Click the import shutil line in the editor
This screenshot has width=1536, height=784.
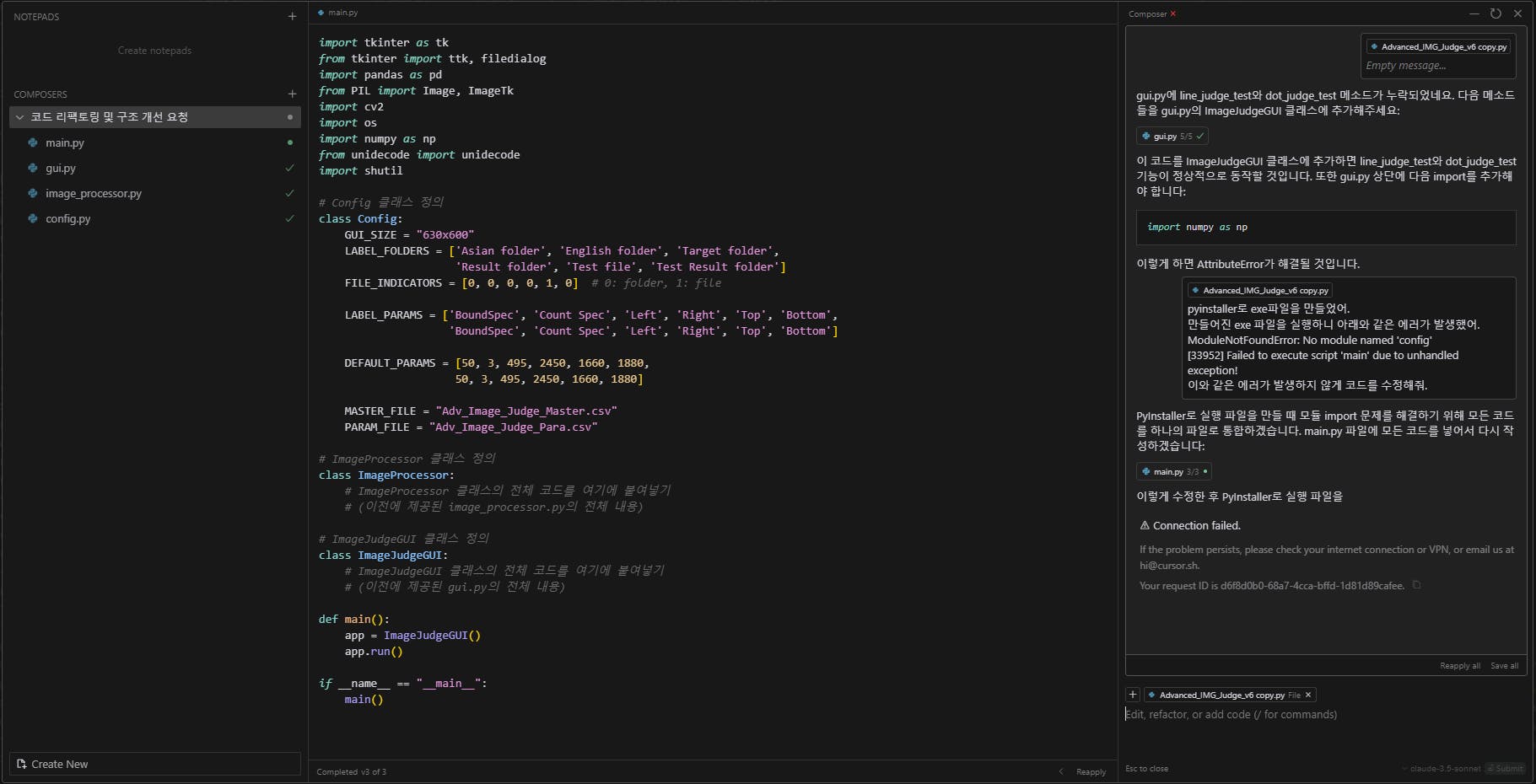pos(360,170)
